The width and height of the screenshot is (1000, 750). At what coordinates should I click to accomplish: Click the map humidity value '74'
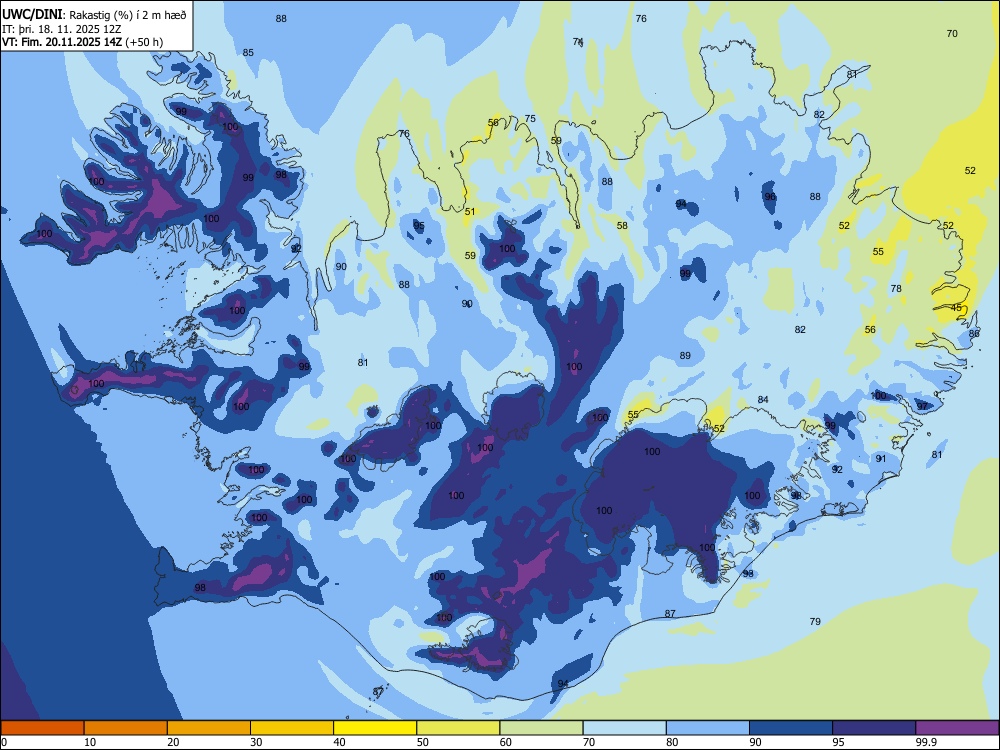578,41
